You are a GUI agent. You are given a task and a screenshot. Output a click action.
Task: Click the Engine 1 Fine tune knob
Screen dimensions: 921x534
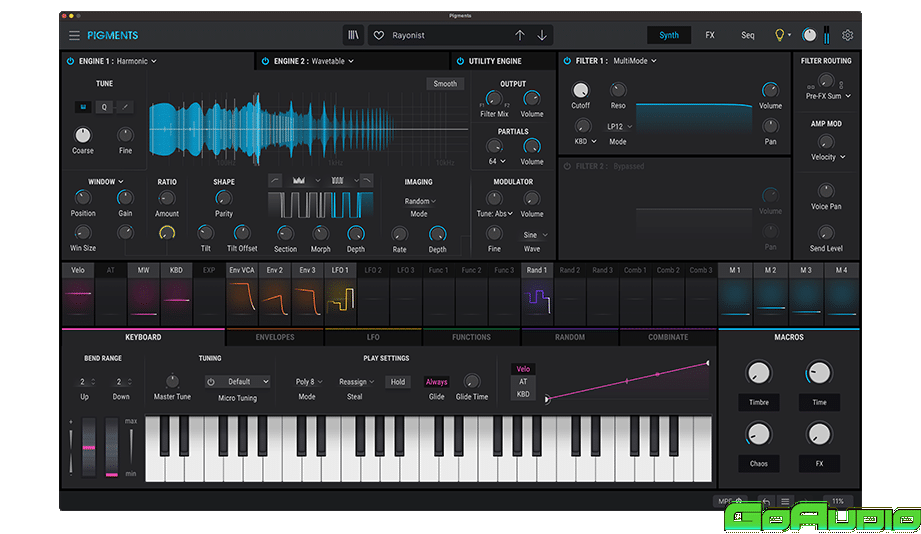(125, 135)
